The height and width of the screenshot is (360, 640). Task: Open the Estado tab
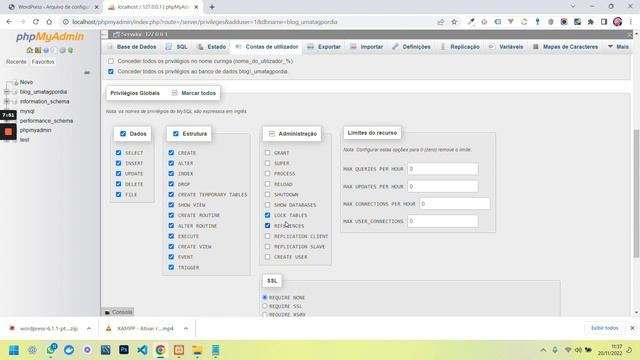211,47
